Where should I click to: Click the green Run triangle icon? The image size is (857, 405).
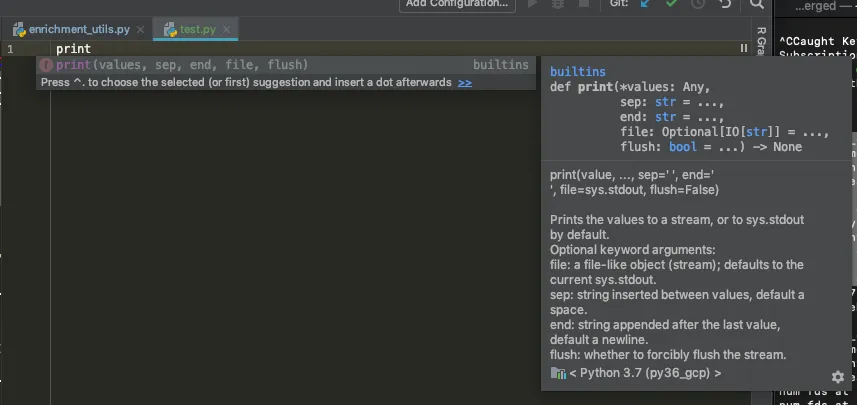pos(532,3)
